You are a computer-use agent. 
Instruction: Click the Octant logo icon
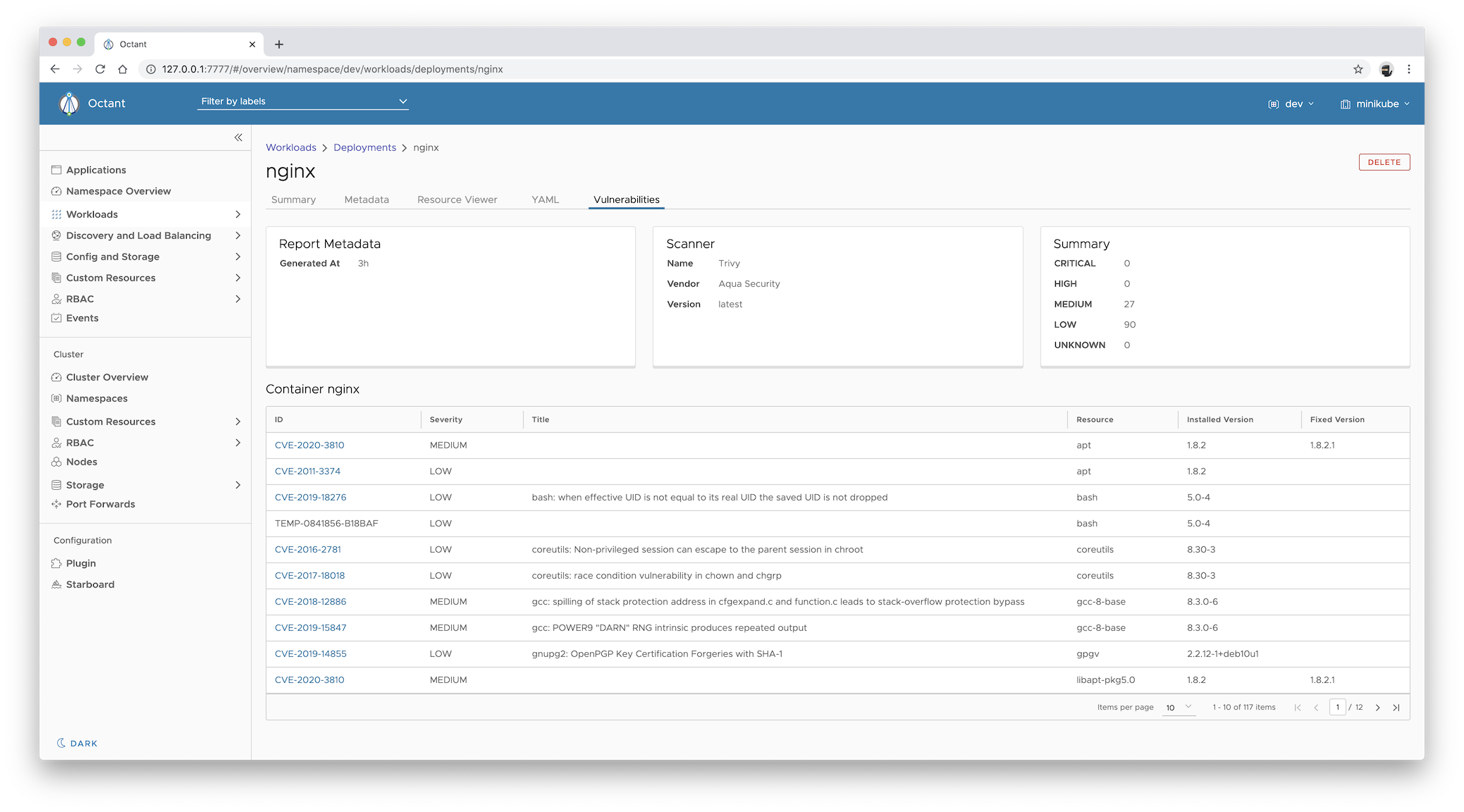pyautogui.click(x=69, y=104)
